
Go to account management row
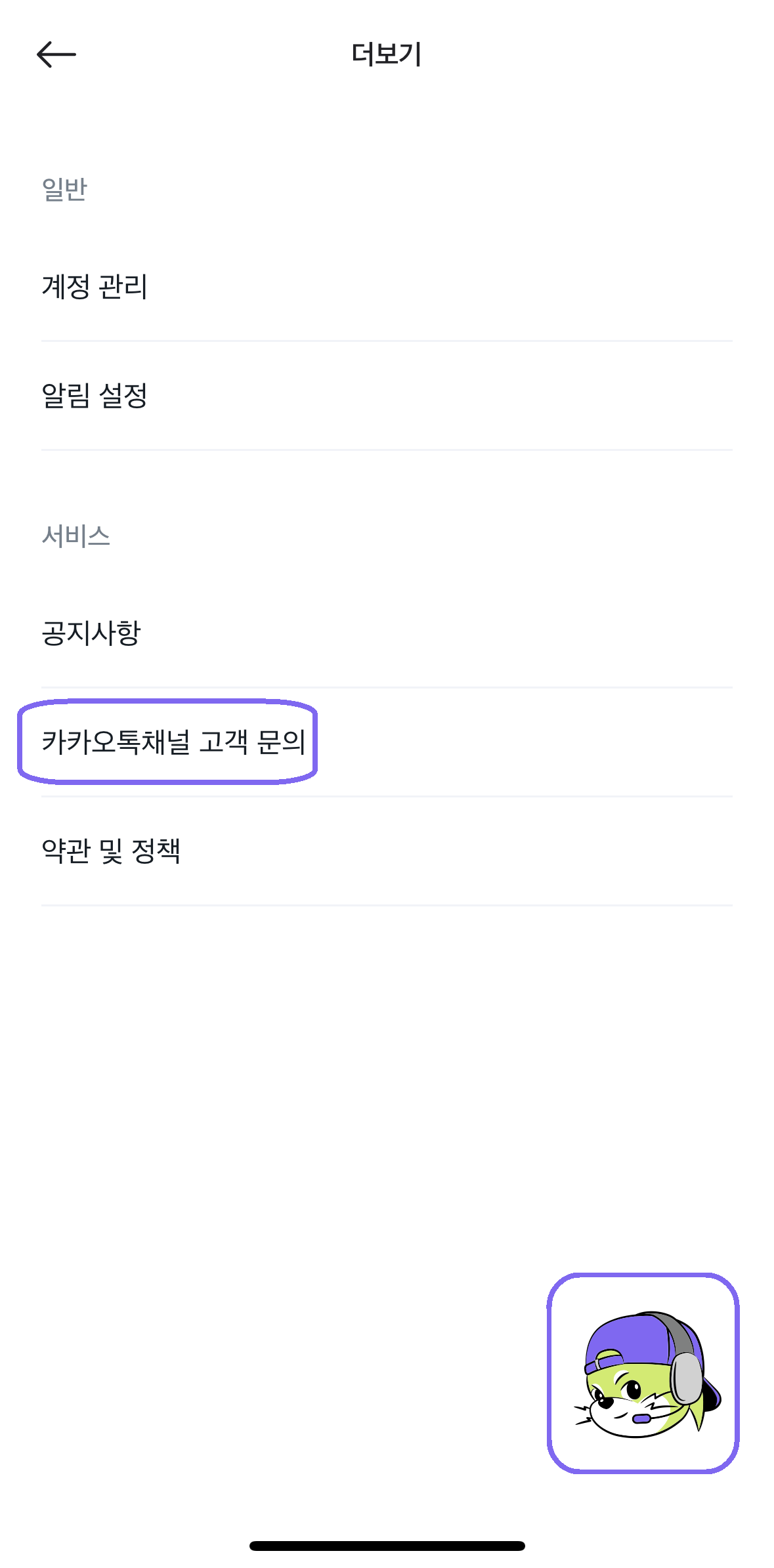pos(387,287)
